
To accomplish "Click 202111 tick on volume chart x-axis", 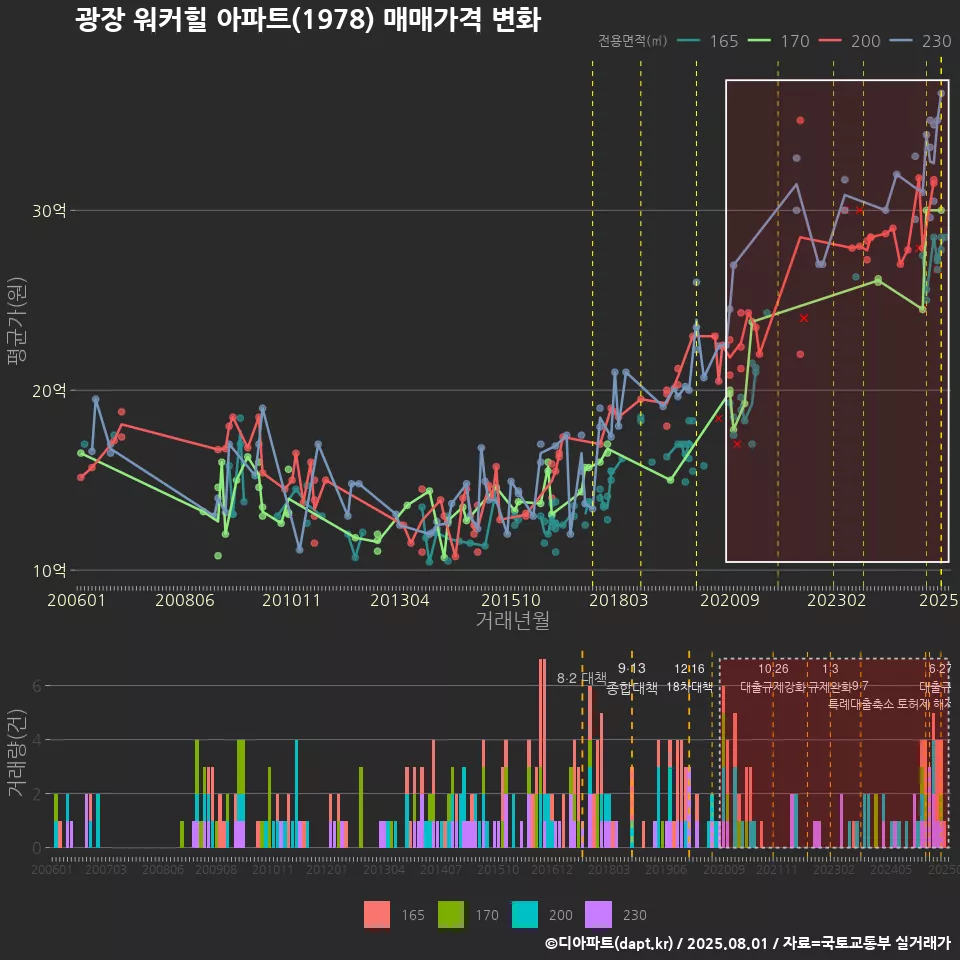I will pyautogui.click(x=776, y=869).
